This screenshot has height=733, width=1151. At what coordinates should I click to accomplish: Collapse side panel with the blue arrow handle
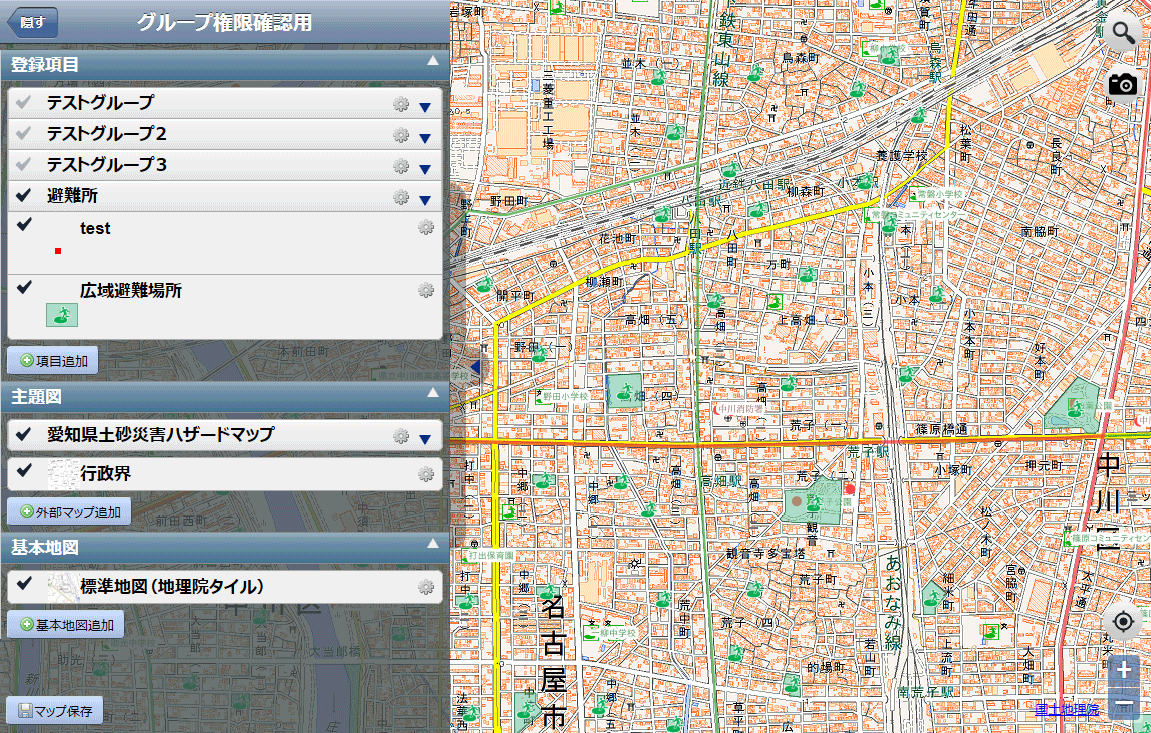pyautogui.click(x=474, y=366)
